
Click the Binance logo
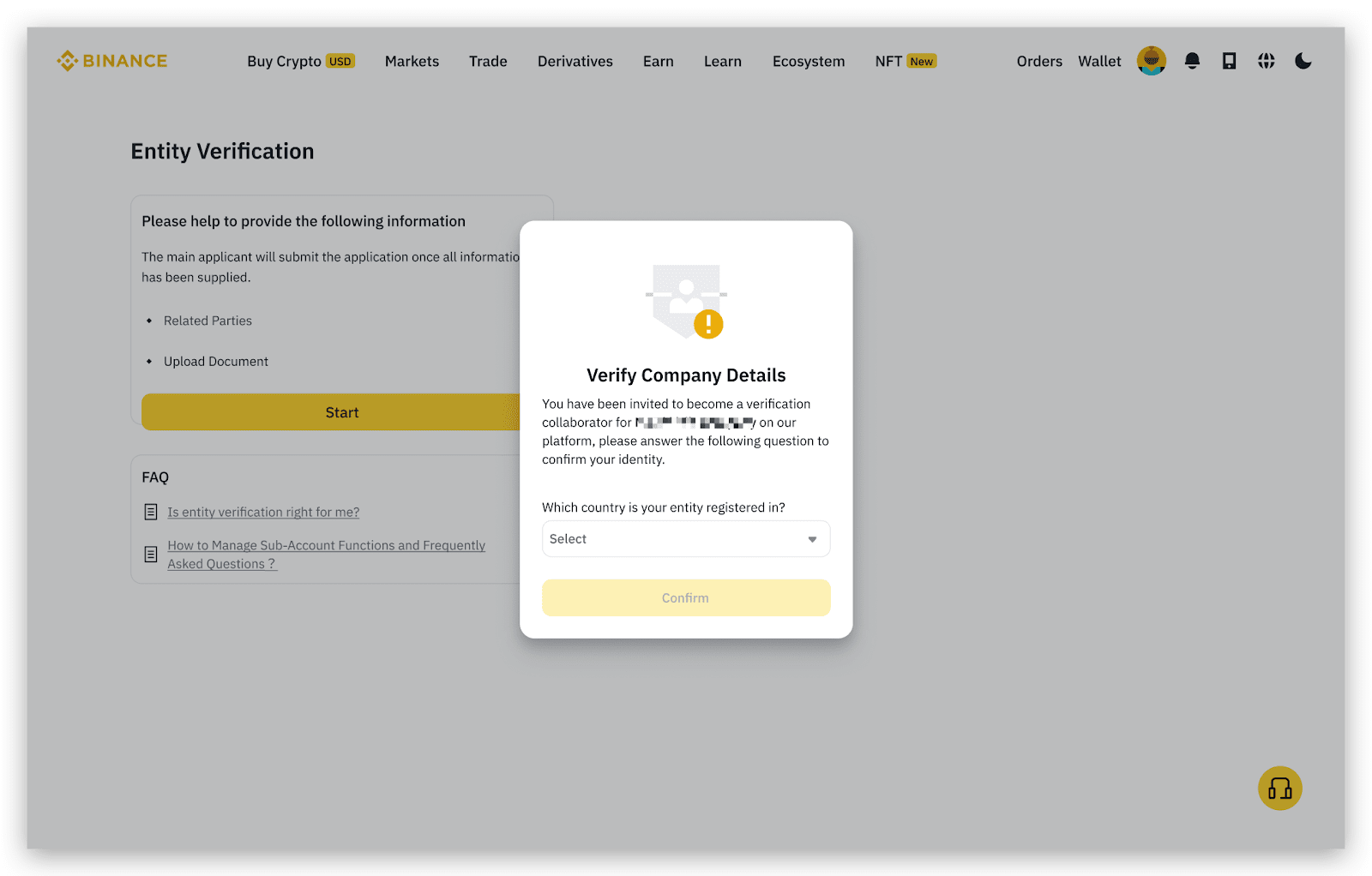[112, 61]
